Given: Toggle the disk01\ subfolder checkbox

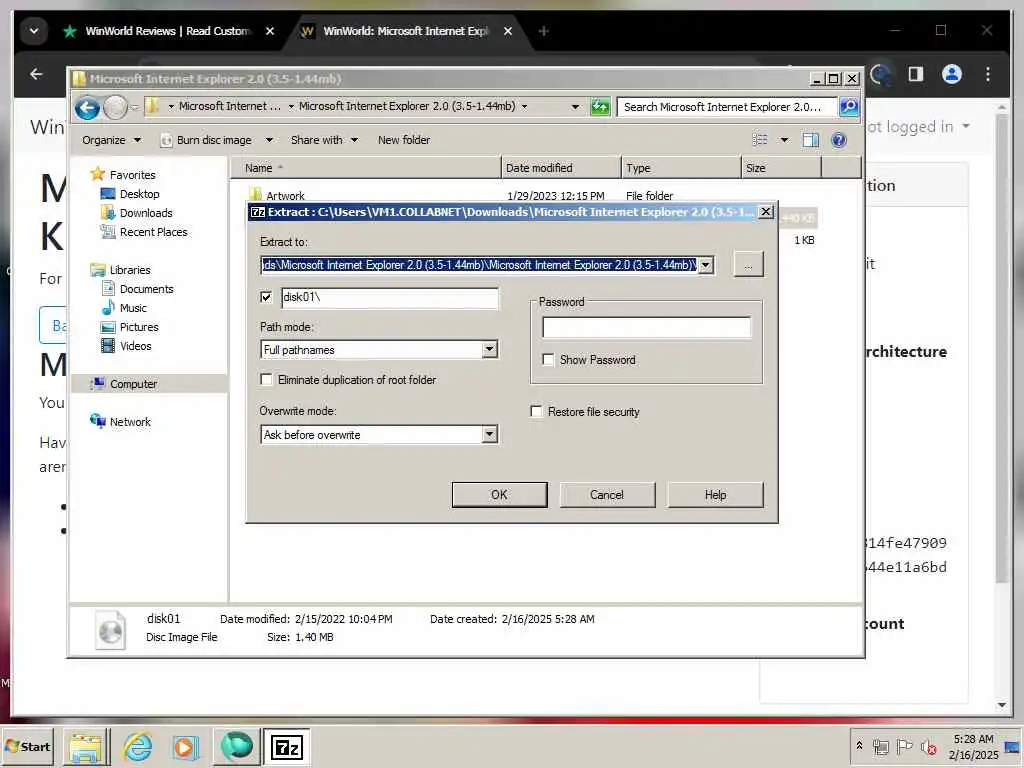Looking at the screenshot, I should click(x=266, y=297).
